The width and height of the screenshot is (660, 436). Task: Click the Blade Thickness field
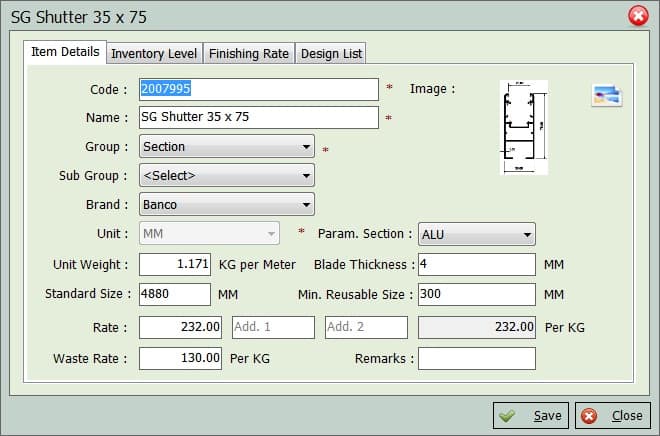476,265
